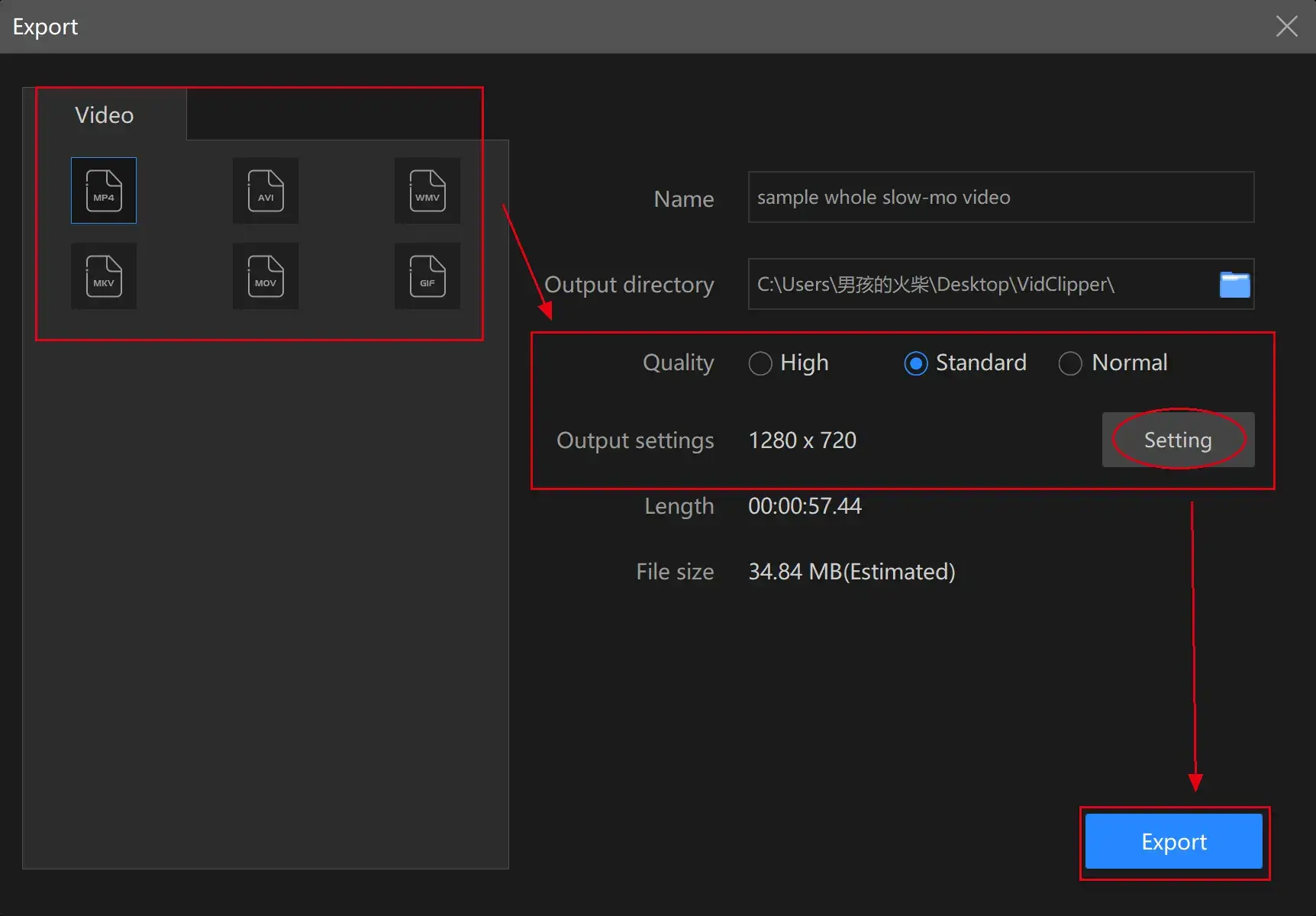Switch to the Video tab
Screen dimensions: 1316x916
click(x=105, y=114)
